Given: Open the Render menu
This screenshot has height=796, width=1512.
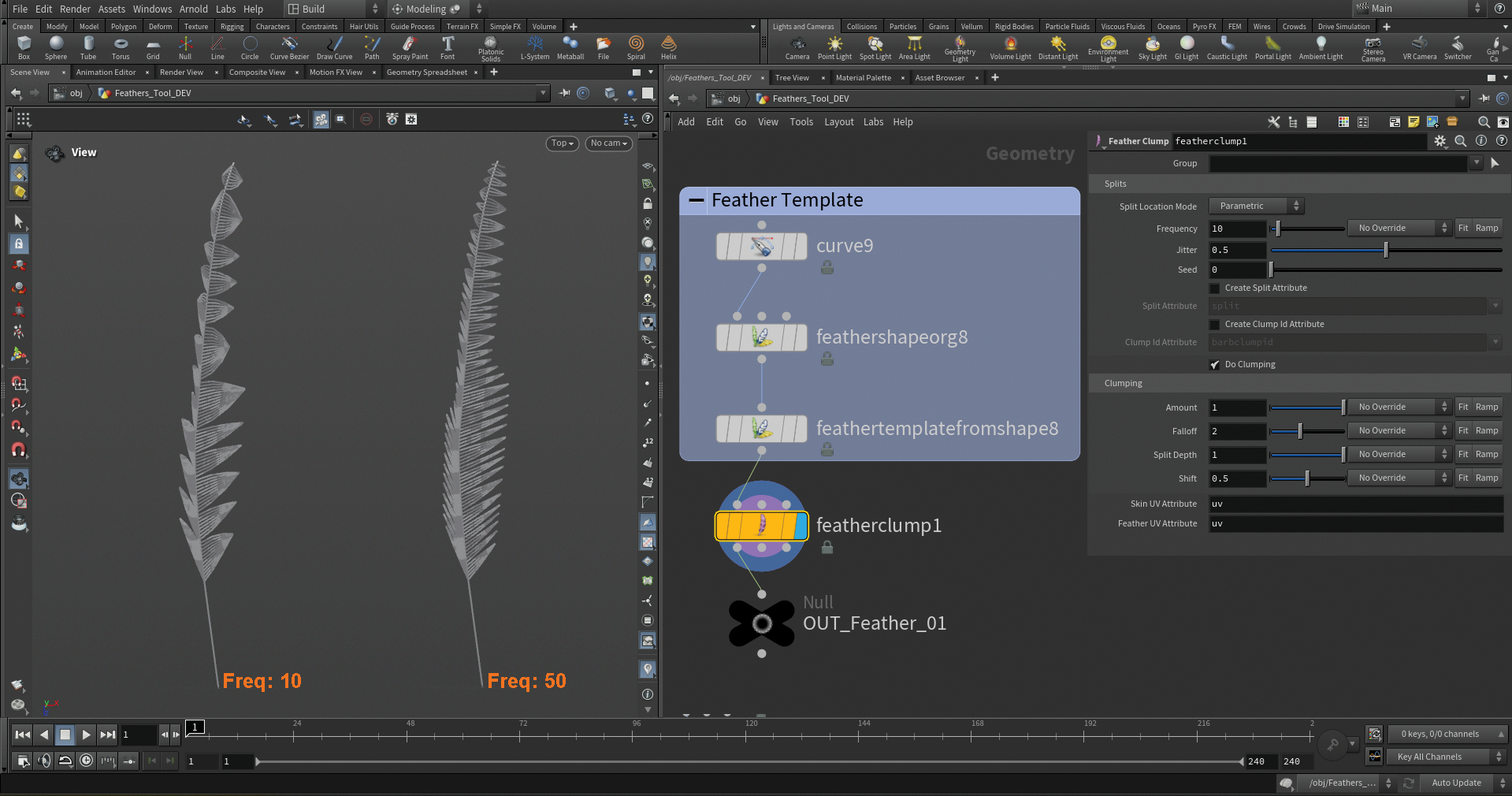Looking at the screenshot, I should [x=75, y=9].
